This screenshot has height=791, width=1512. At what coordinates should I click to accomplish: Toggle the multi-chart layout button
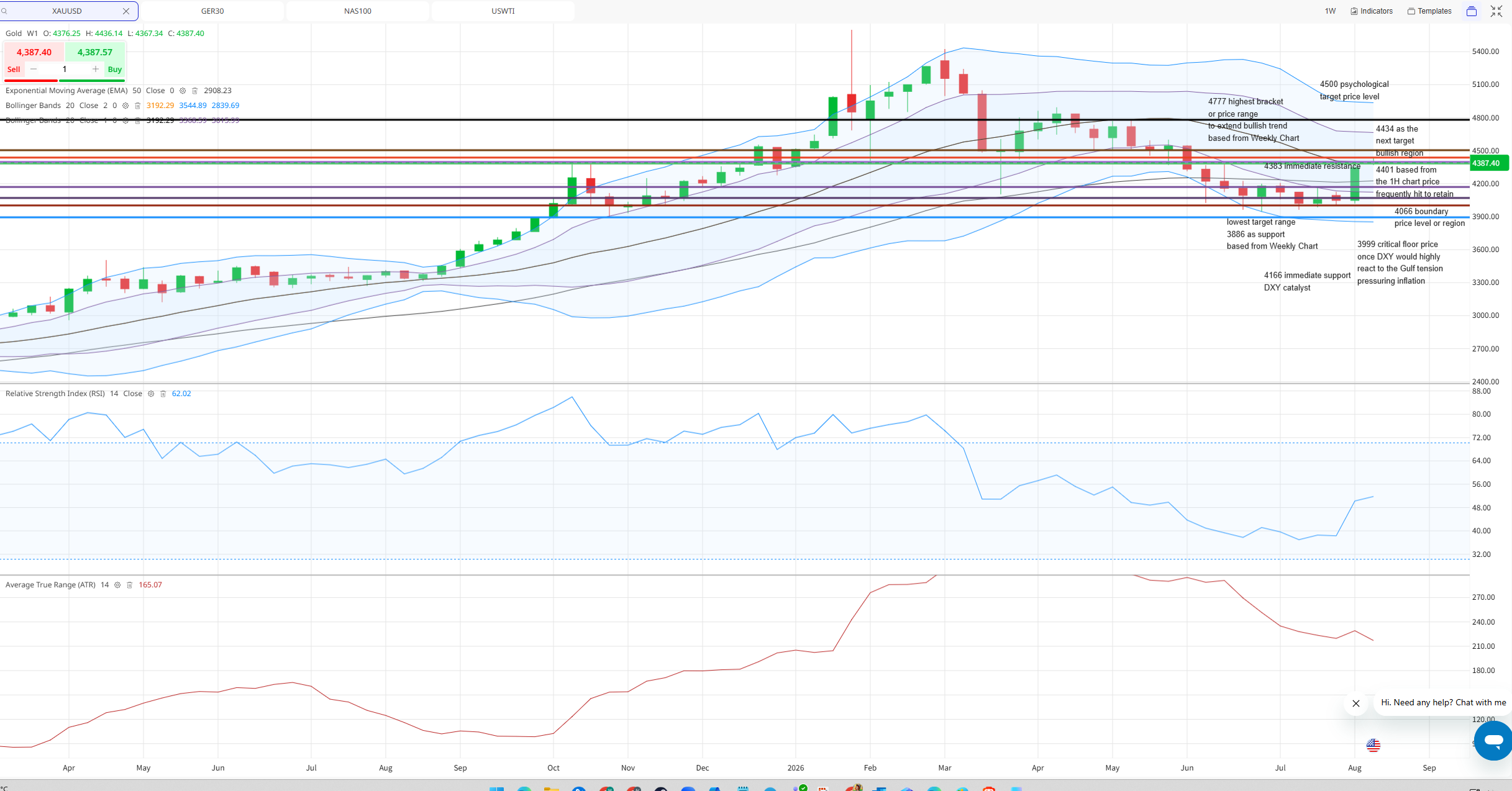click(1472, 11)
